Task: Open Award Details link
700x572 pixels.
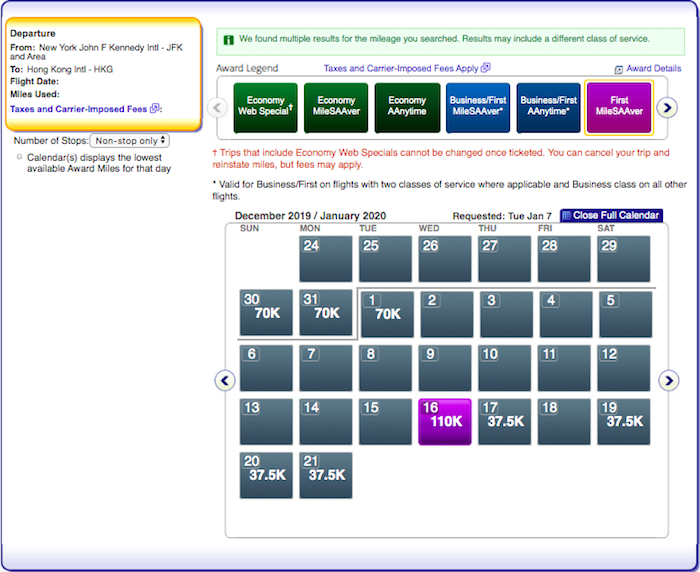Action: click(x=654, y=68)
